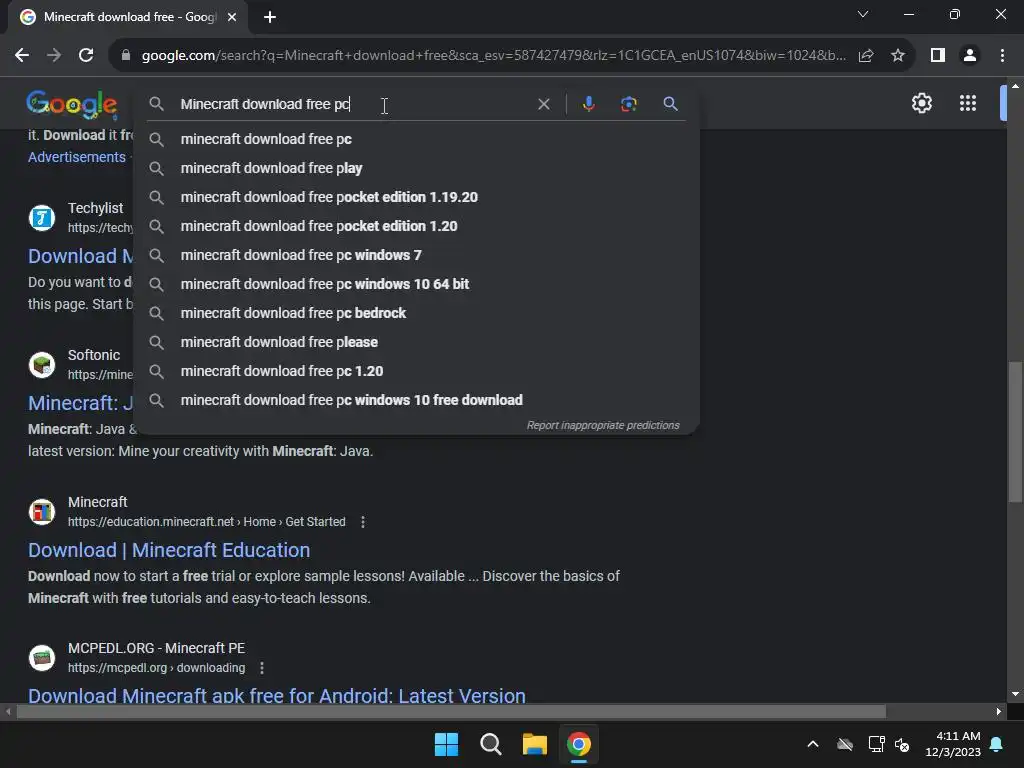
Task: Click the Chrome taskbar icon
Action: click(579, 744)
